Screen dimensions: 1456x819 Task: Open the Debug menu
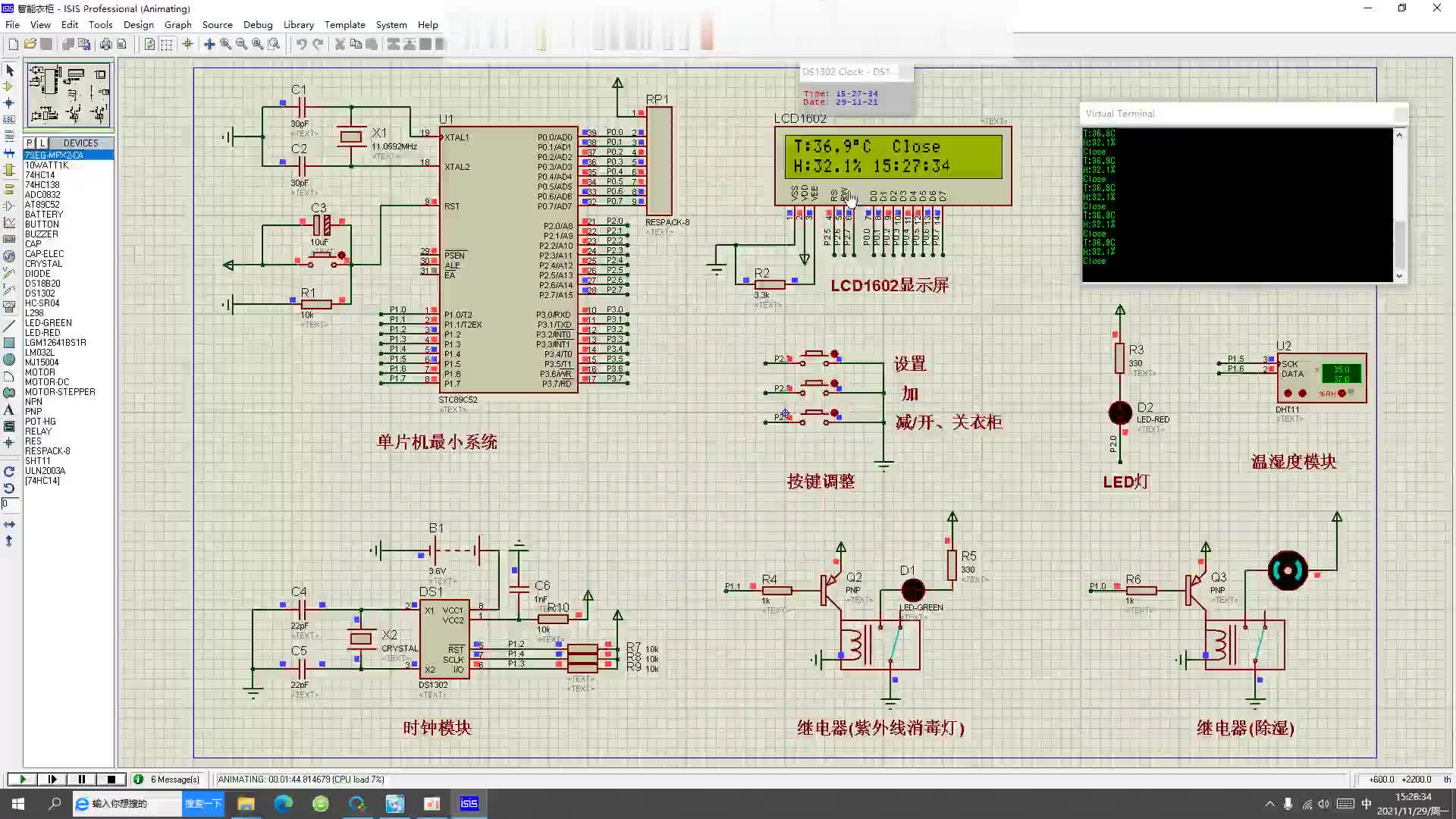pos(258,24)
